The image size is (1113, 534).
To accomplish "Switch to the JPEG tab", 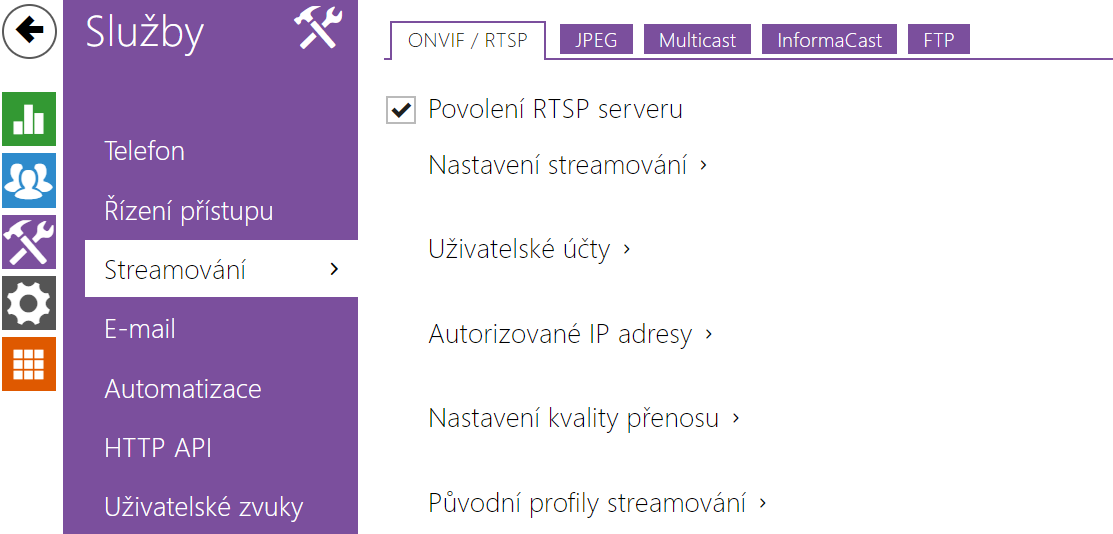I will click(595, 40).
